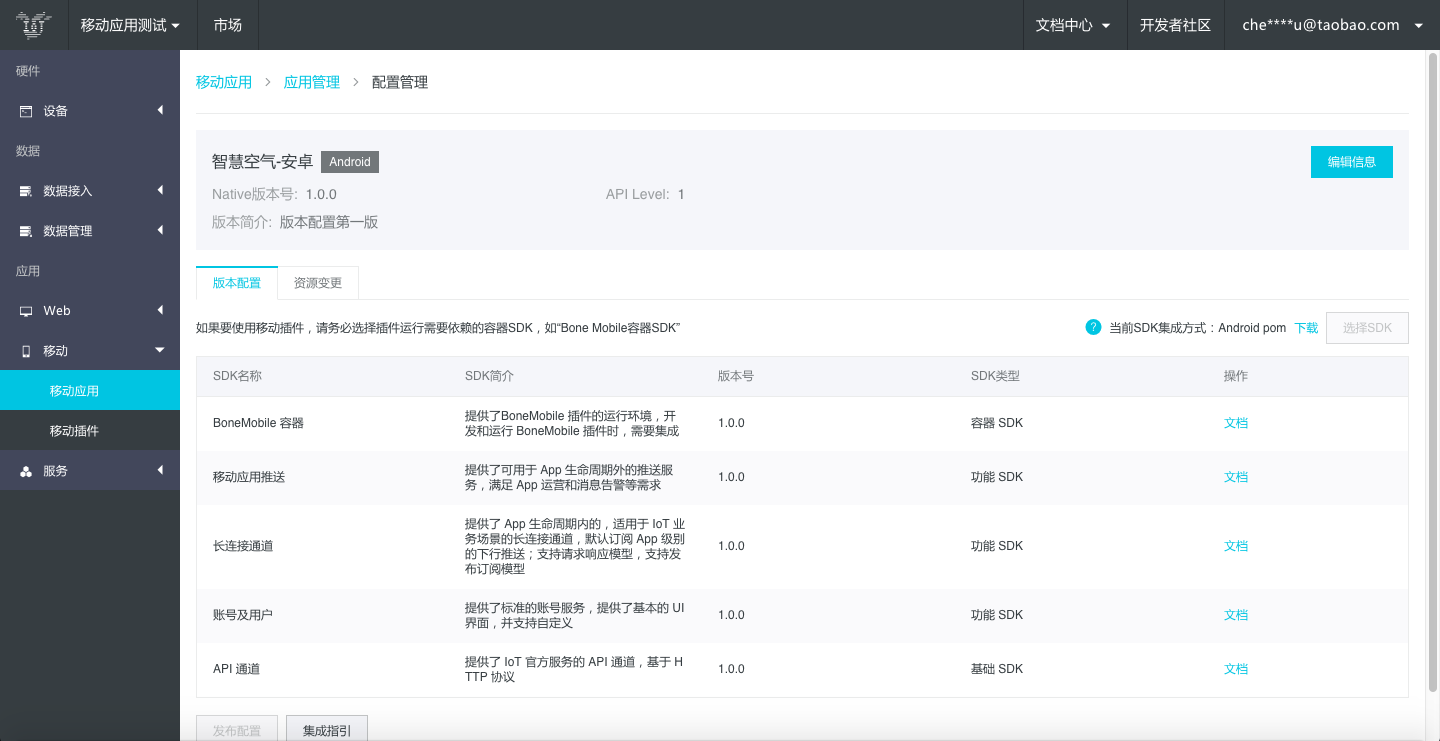Expand the Web sidebar arrow

[160, 310]
